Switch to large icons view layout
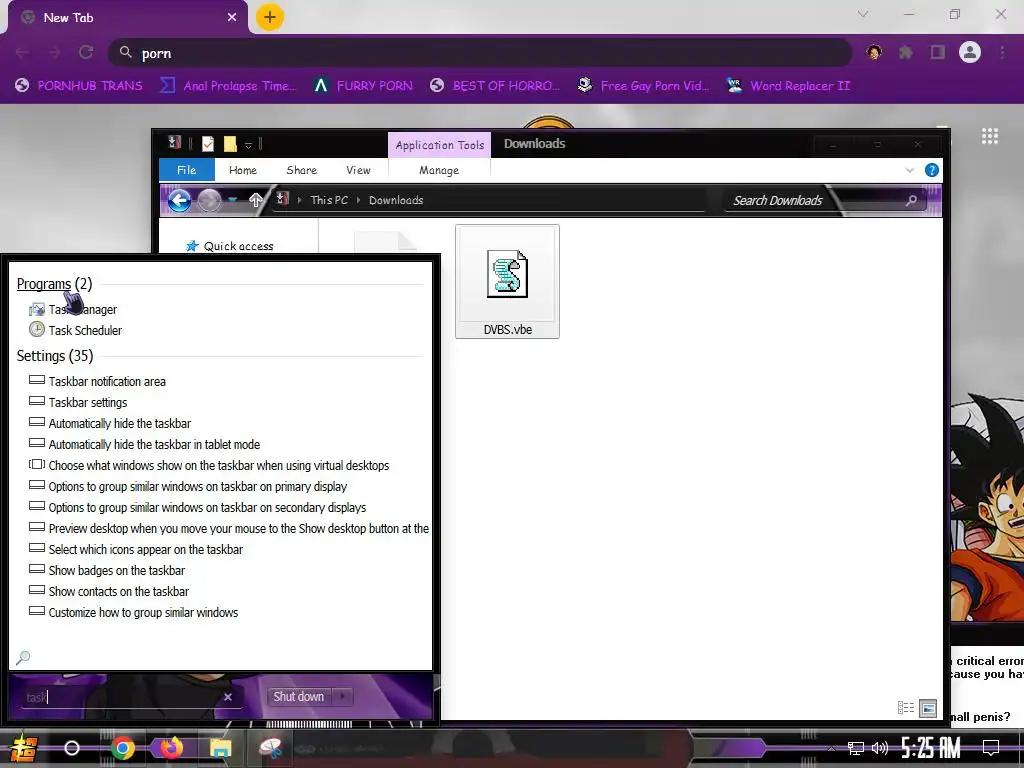The width and height of the screenshot is (1024, 768). pyautogui.click(x=928, y=707)
